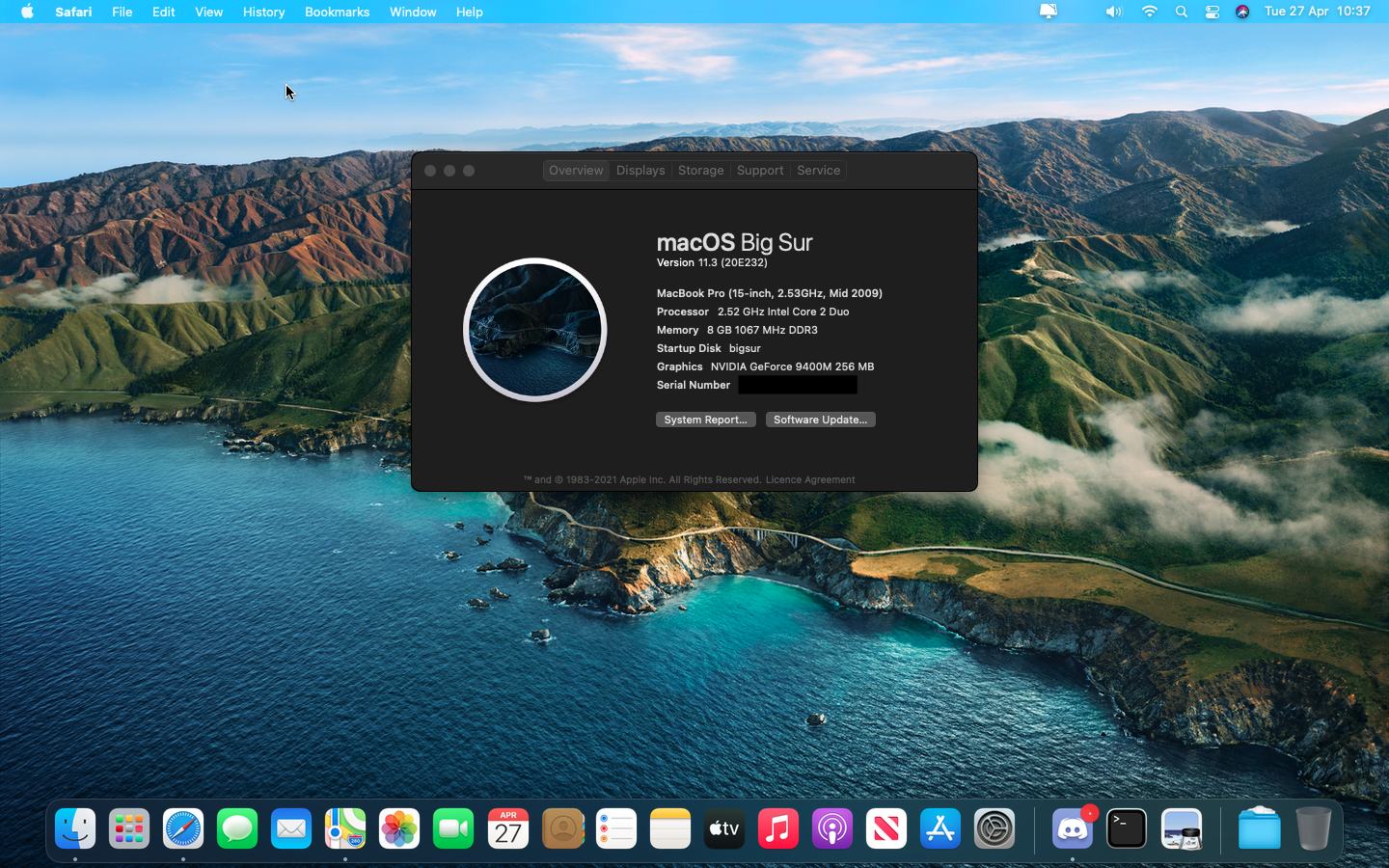The width and height of the screenshot is (1389, 868).
Task: Open Contacts app in Dock
Action: tap(562, 828)
